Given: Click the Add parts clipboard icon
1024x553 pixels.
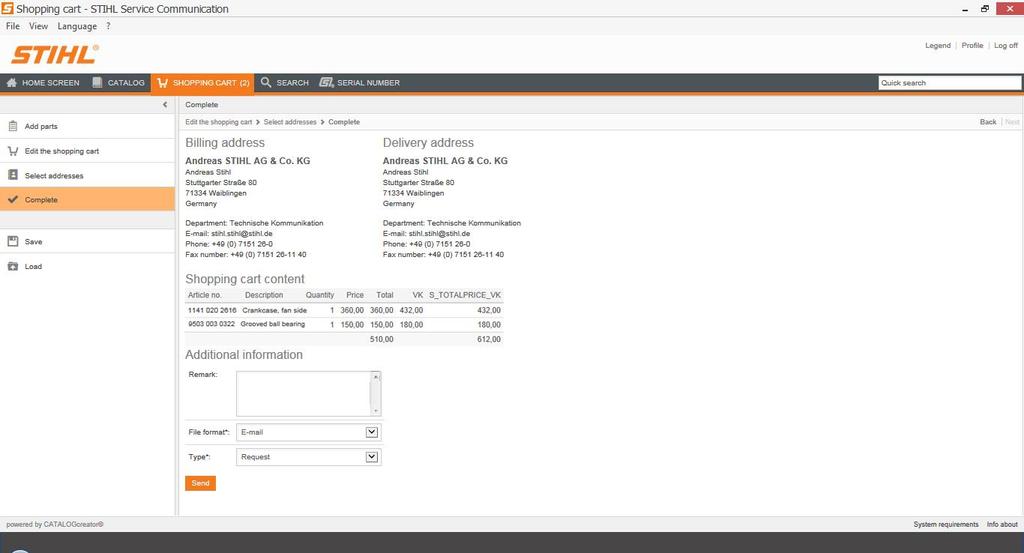Looking at the screenshot, I should 12,126.
